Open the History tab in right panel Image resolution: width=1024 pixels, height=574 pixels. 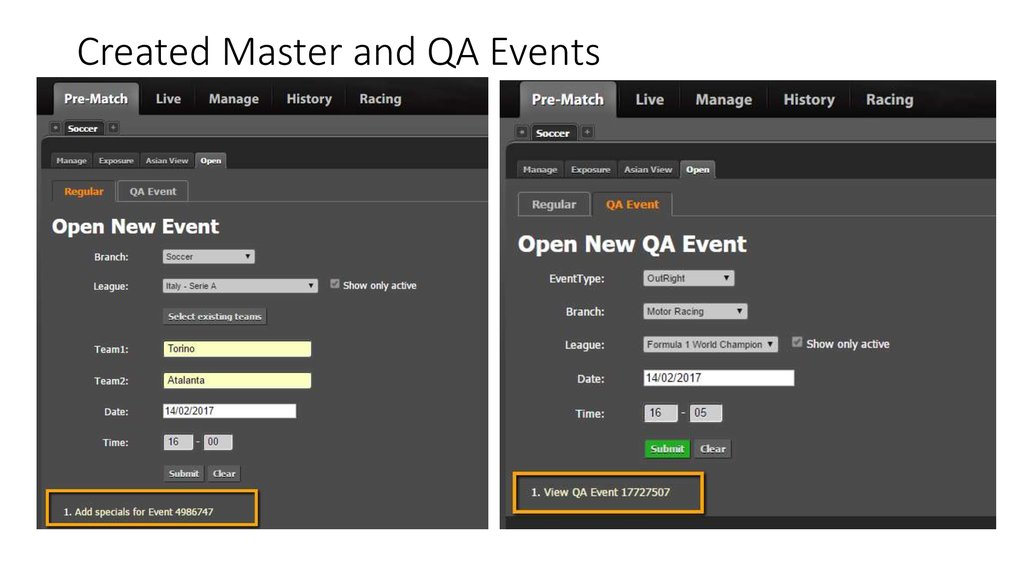click(x=808, y=100)
